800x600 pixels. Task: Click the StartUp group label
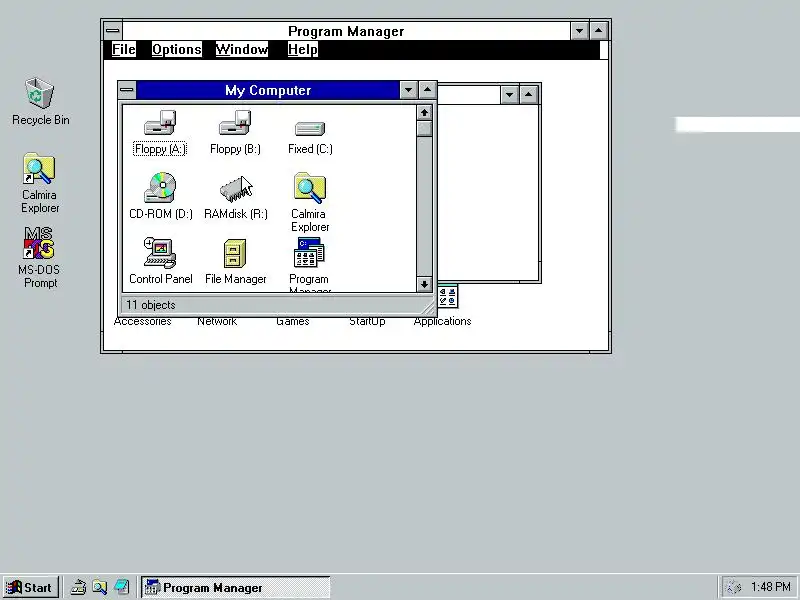(367, 321)
